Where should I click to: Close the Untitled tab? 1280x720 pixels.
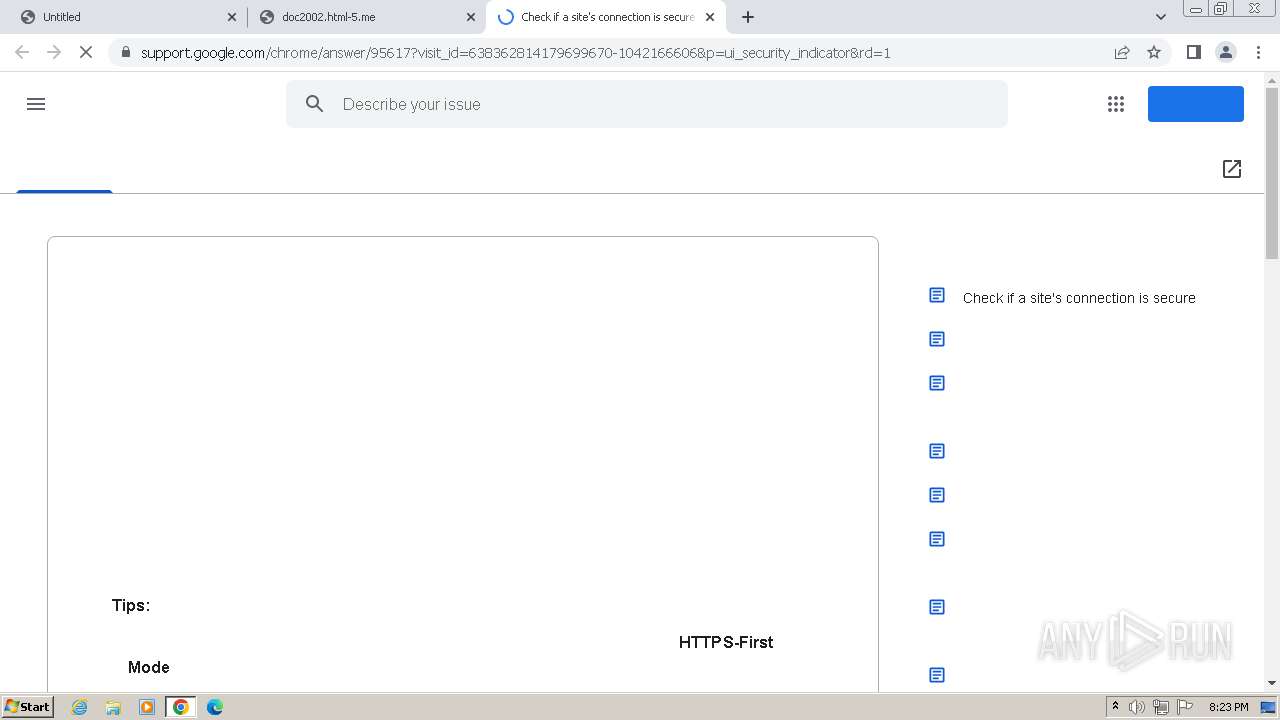(232, 17)
